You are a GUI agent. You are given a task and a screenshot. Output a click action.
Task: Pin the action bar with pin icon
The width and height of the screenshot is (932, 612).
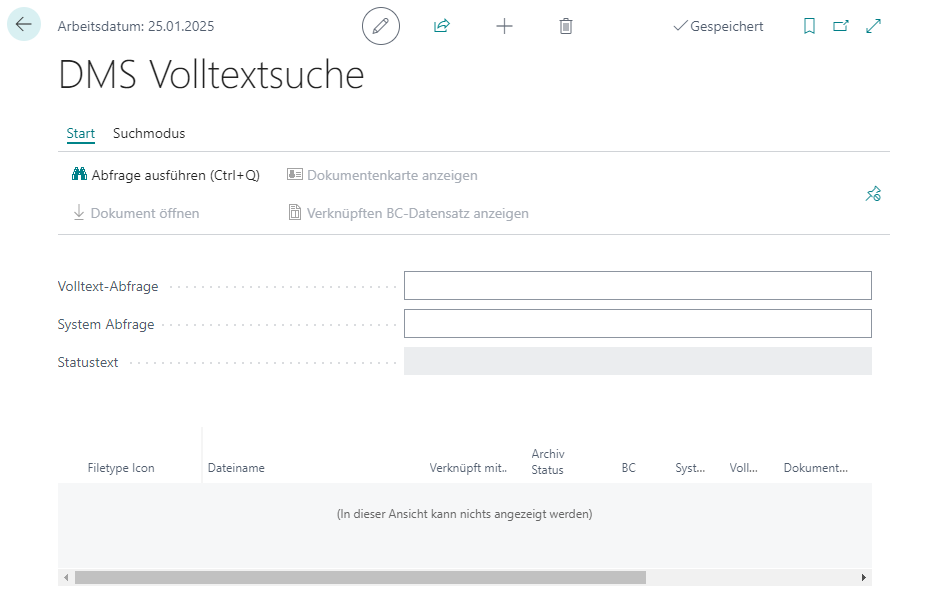point(873,194)
